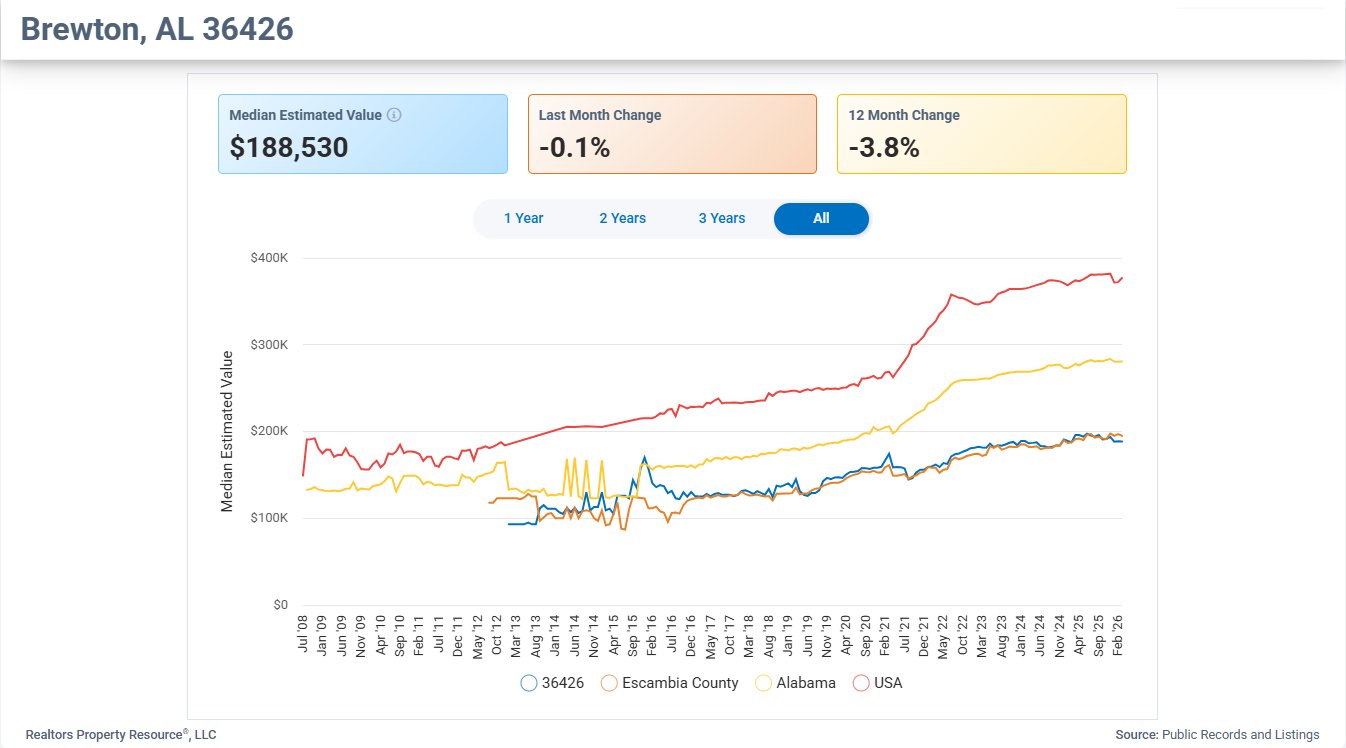Click the Jul '08 x-axis label
The height and width of the screenshot is (748, 1346).
[x=304, y=632]
